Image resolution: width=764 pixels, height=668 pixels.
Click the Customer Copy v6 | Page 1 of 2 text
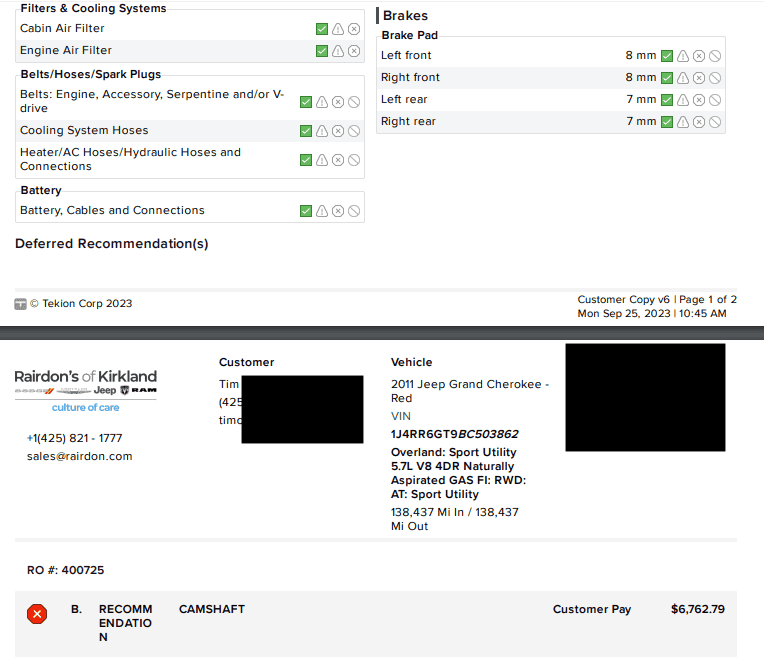[x=657, y=299]
